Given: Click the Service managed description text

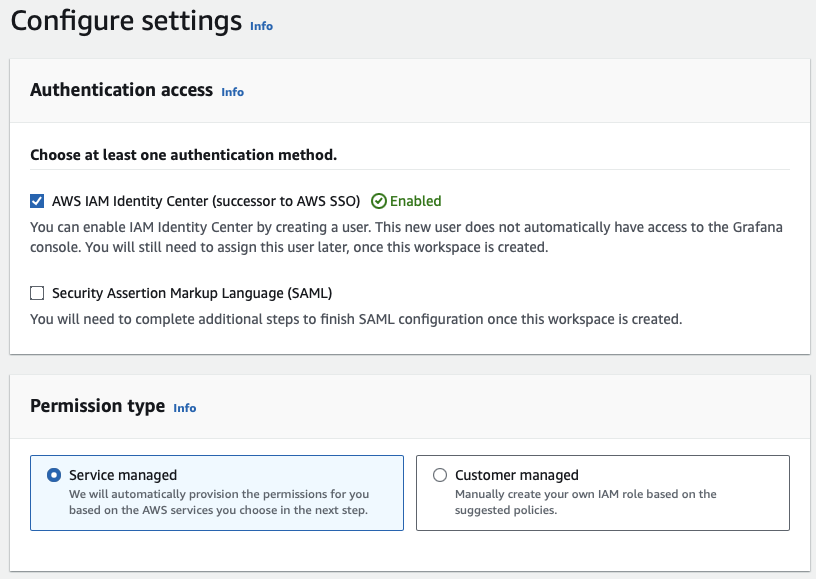Looking at the screenshot, I should (218, 502).
